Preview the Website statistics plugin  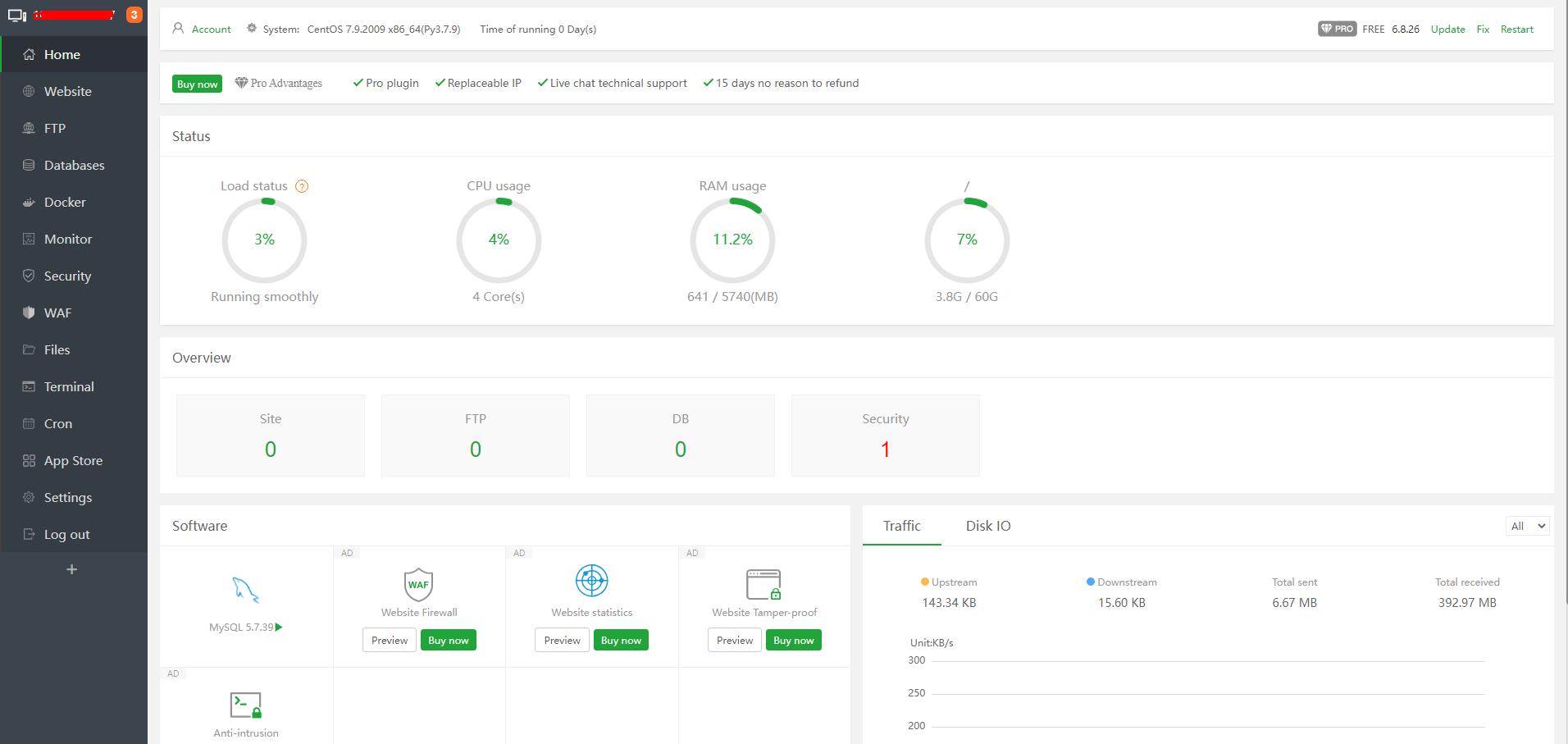click(x=562, y=640)
